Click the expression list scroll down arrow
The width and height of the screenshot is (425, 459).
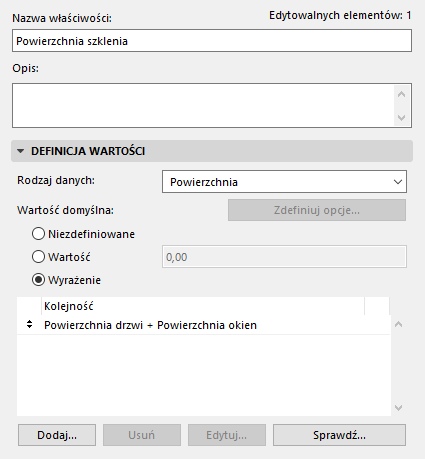click(399, 408)
